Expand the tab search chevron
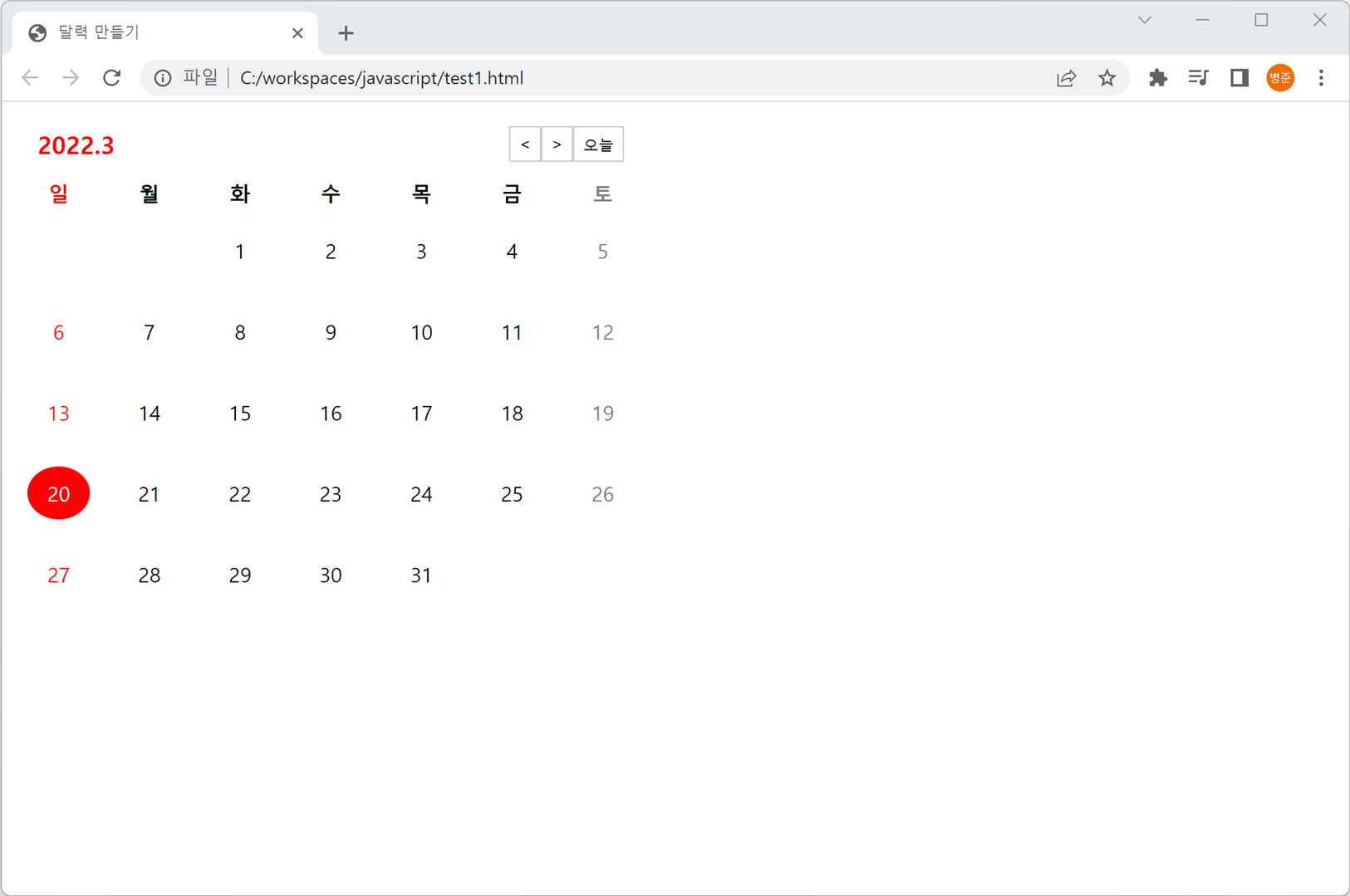 click(x=1145, y=20)
